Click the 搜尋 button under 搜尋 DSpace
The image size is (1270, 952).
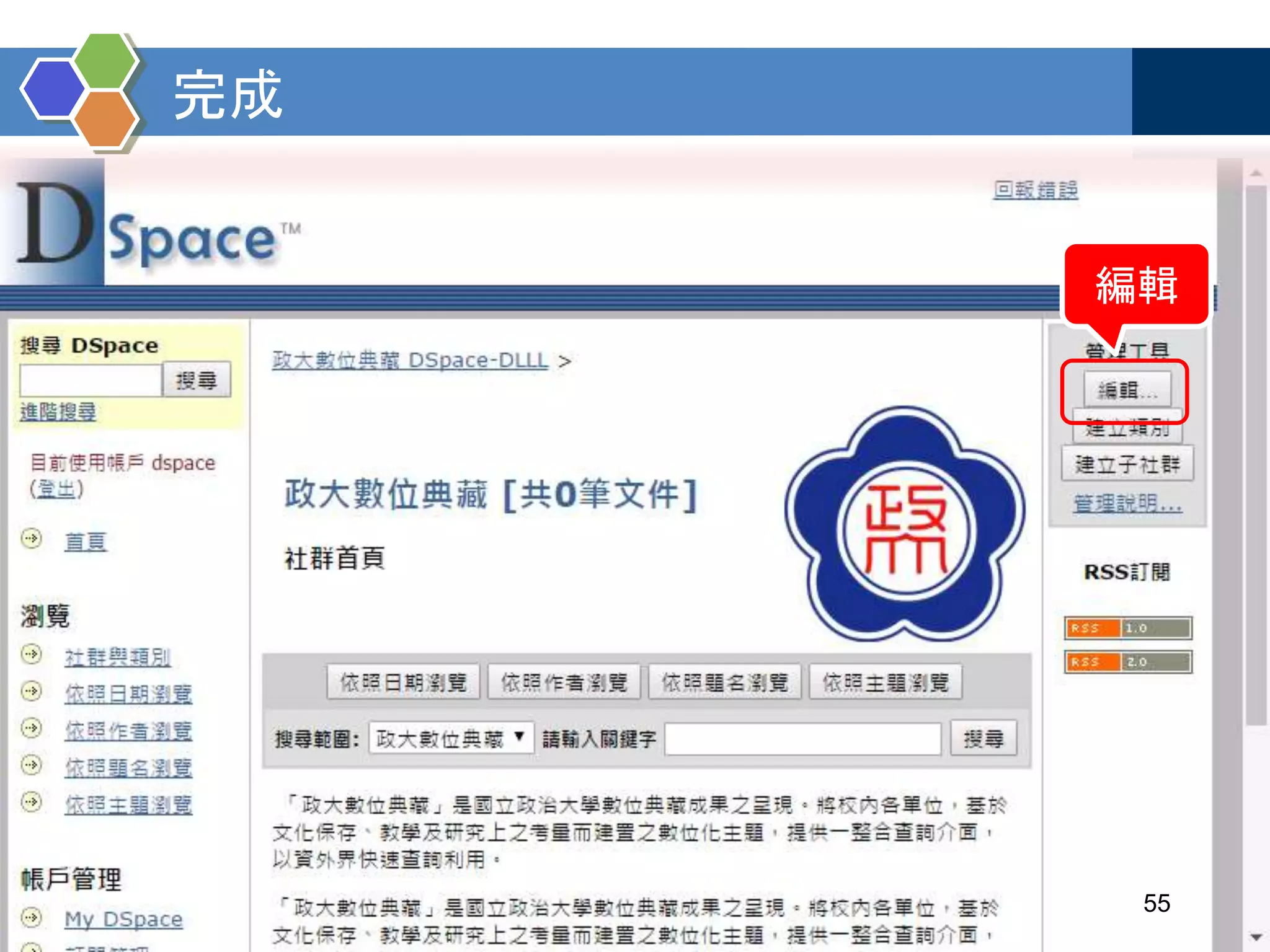point(197,379)
